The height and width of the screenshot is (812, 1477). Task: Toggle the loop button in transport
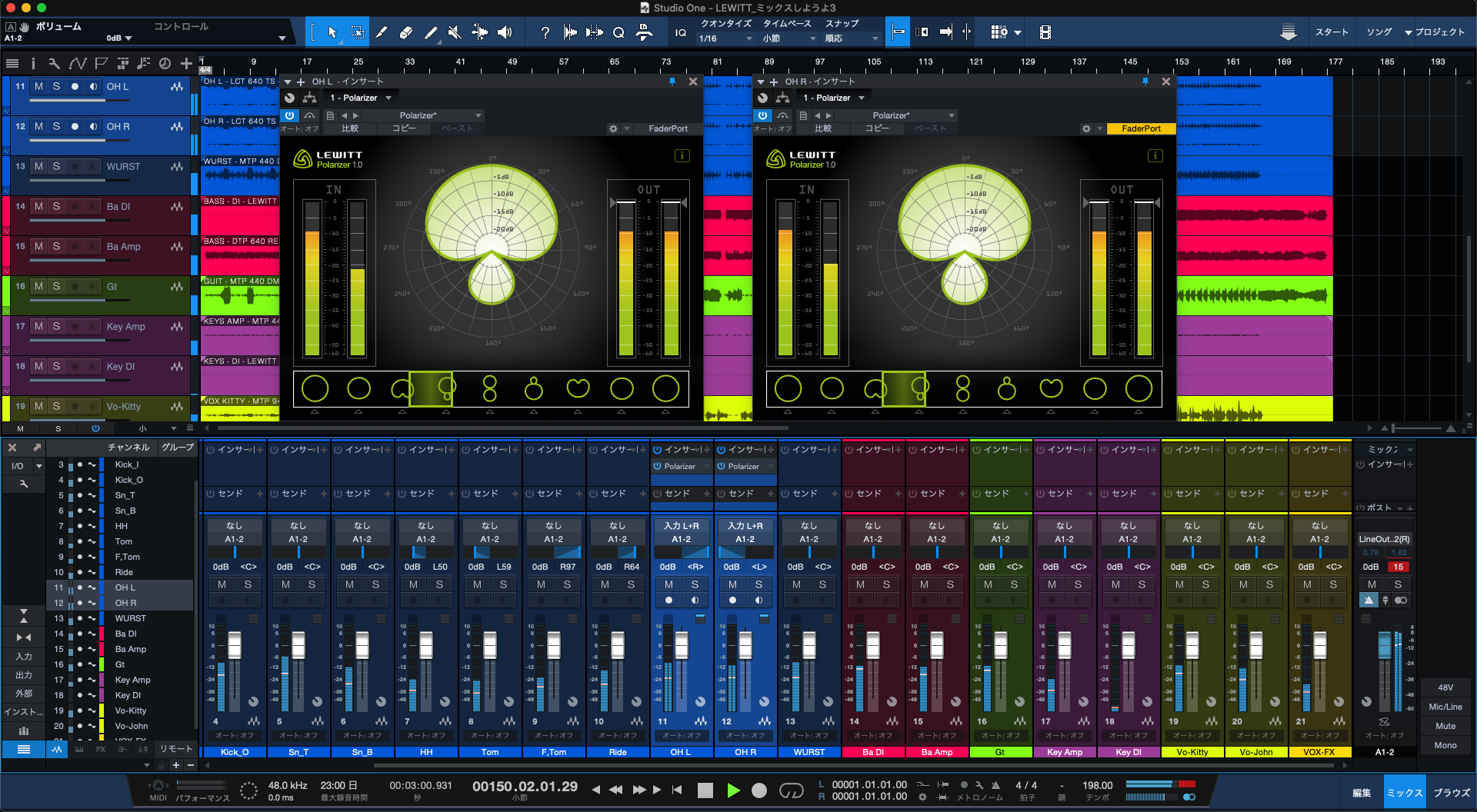pyautogui.click(x=791, y=790)
